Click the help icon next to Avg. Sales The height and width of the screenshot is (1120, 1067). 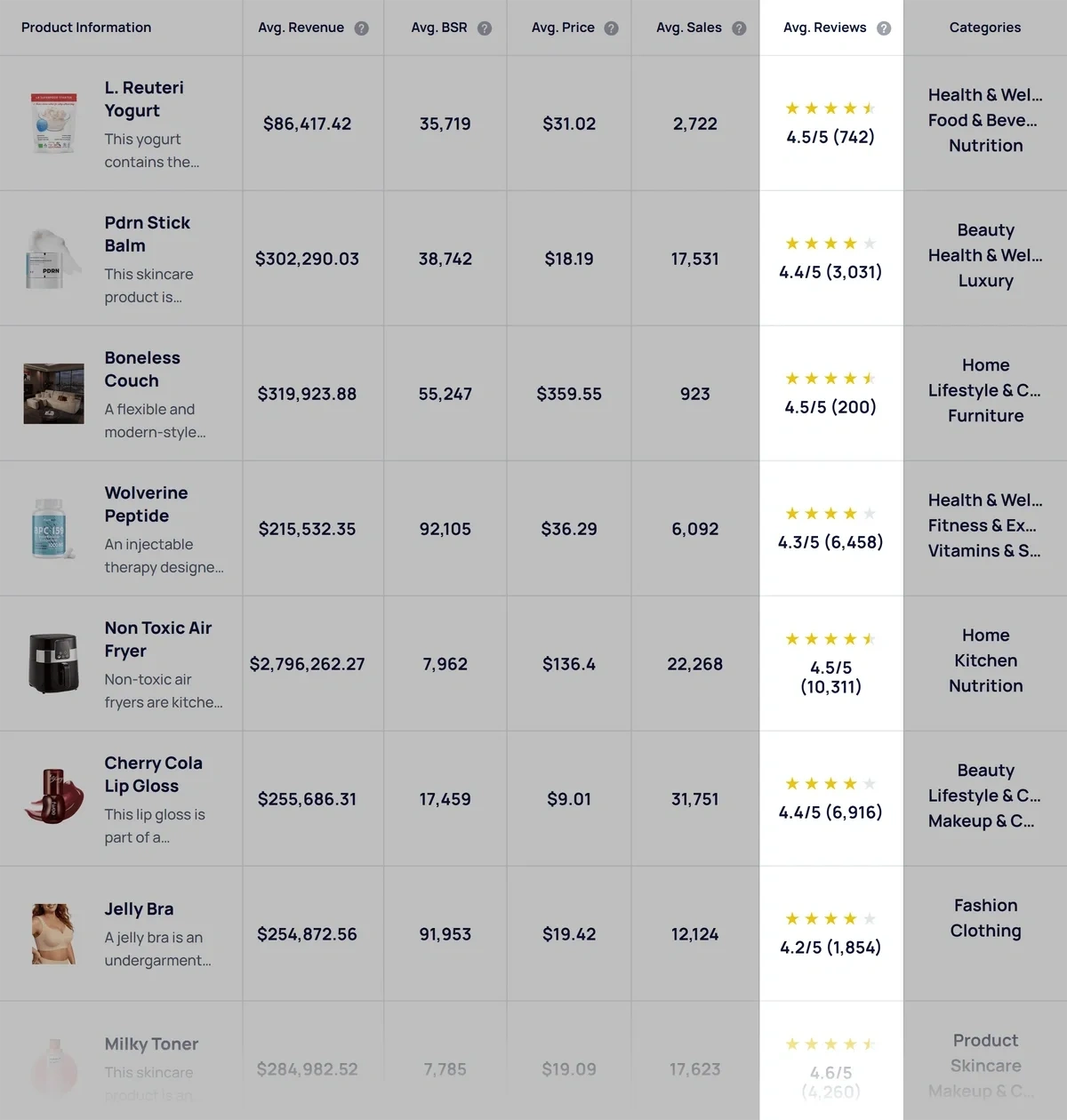click(x=739, y=28)
